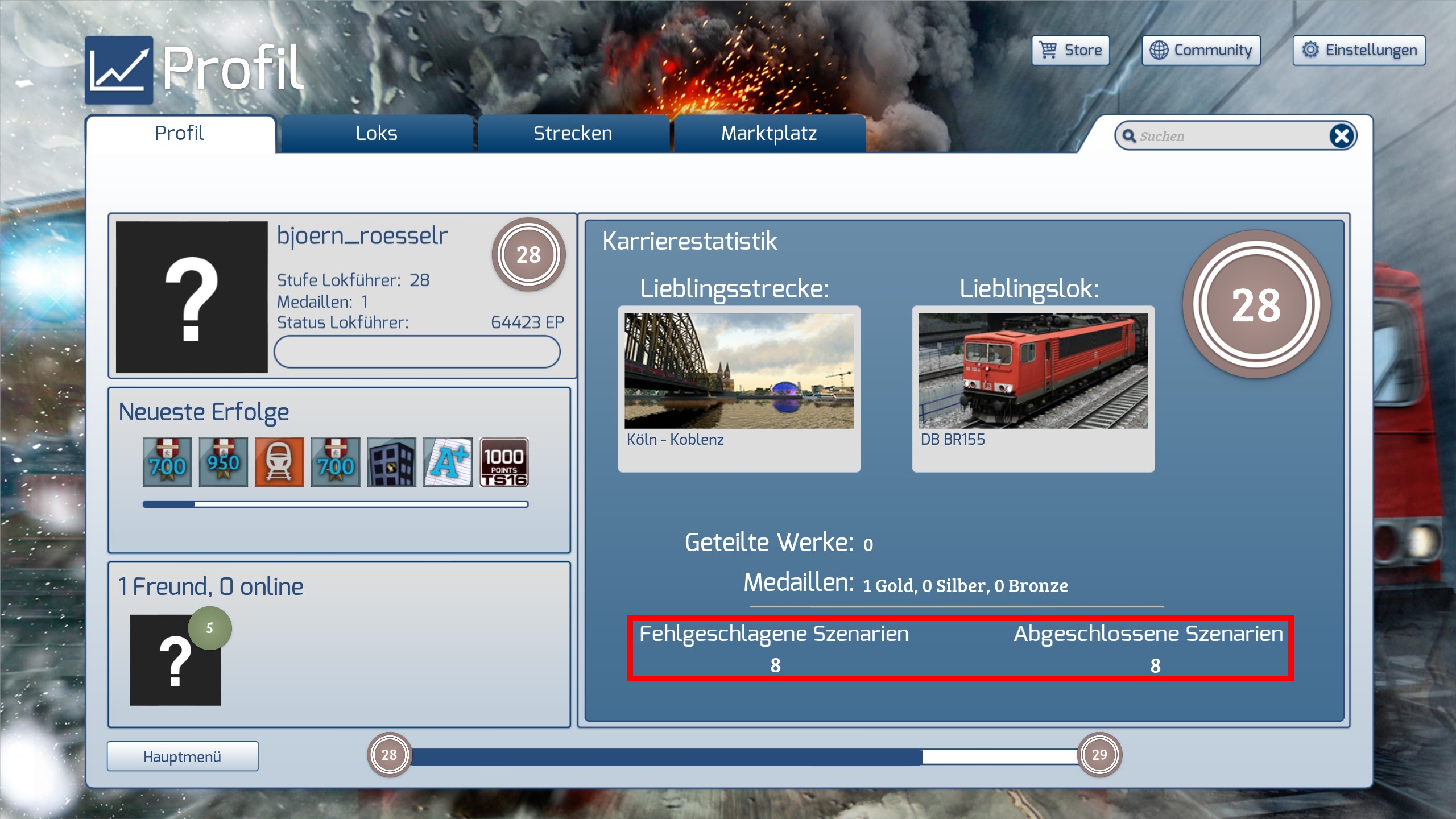
Task: Click the first 700 medal achievement icon
Action: 167,462
